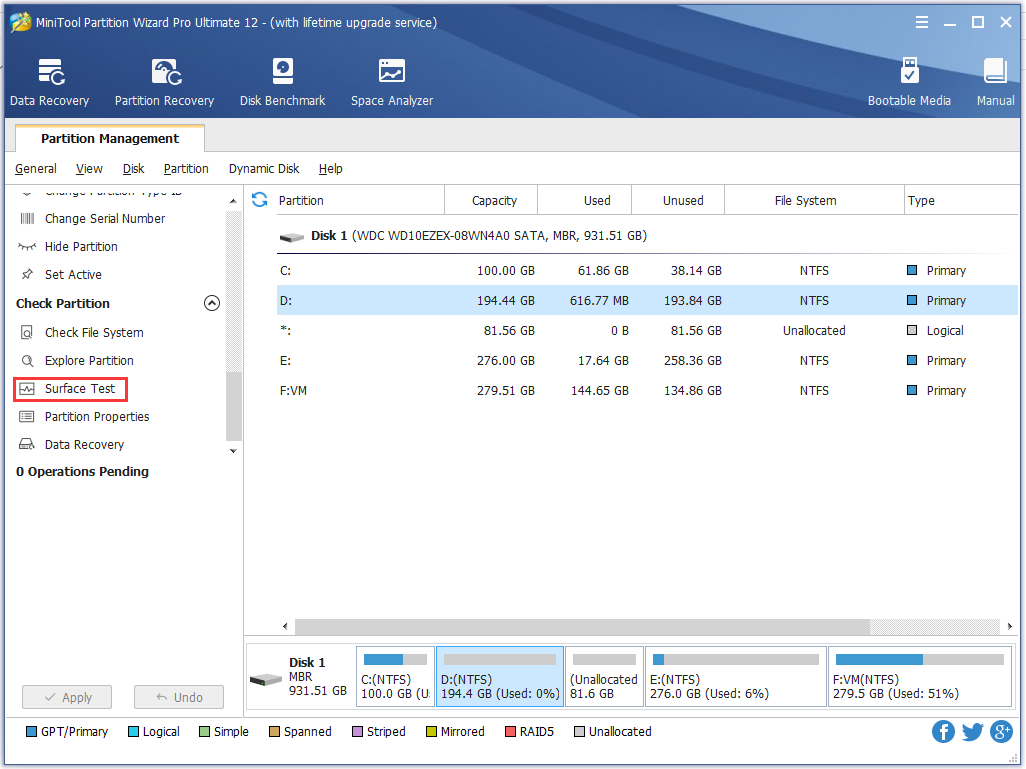
Task: Click the Apply button
Action: [x=66, y=697]
